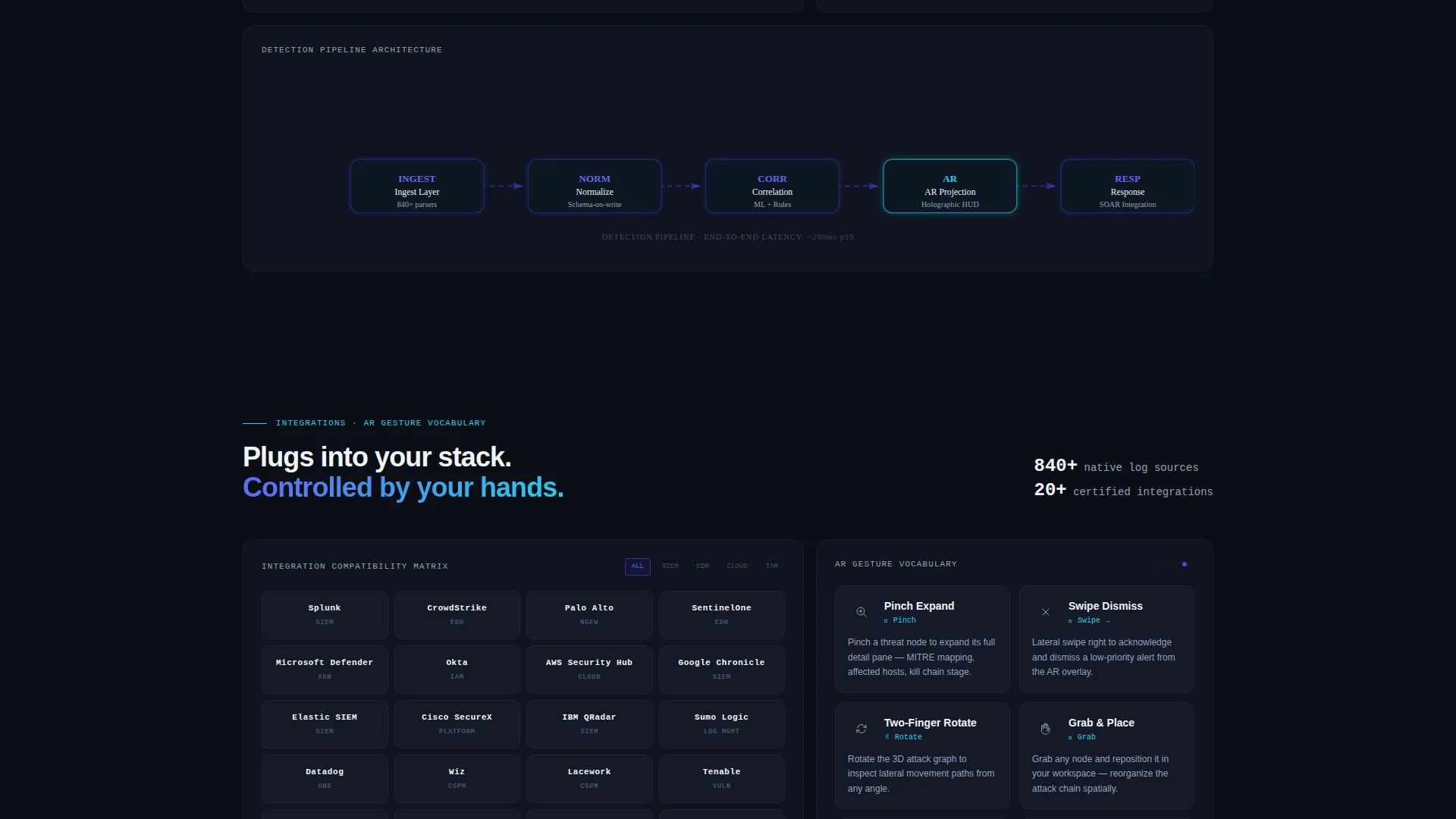Select the Palo Alto NGFW tile
This screenshot has height=819, width=1456.
[589, 615]
